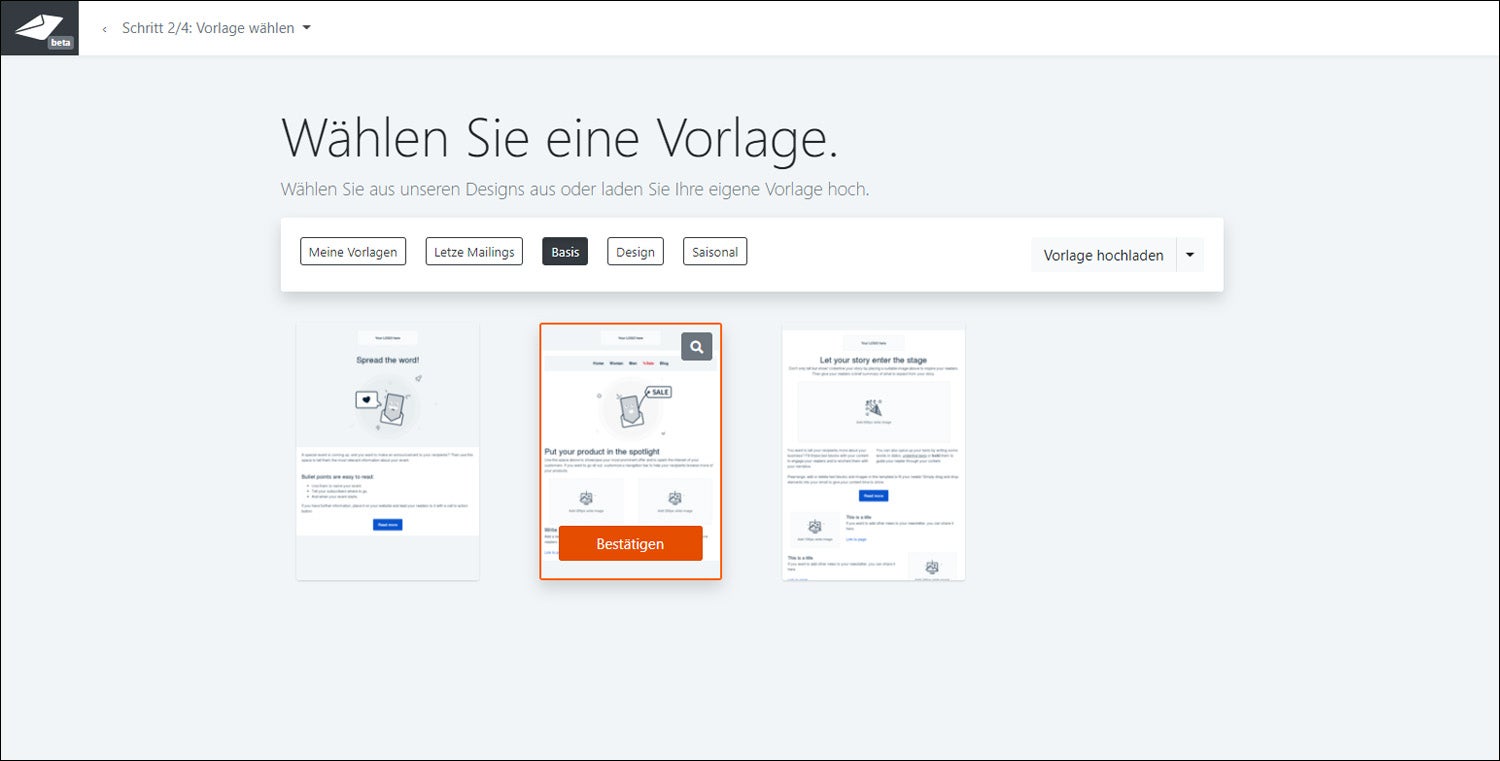
Task: Open the 'Letze Mailings' tab
Action: point(474,252)
